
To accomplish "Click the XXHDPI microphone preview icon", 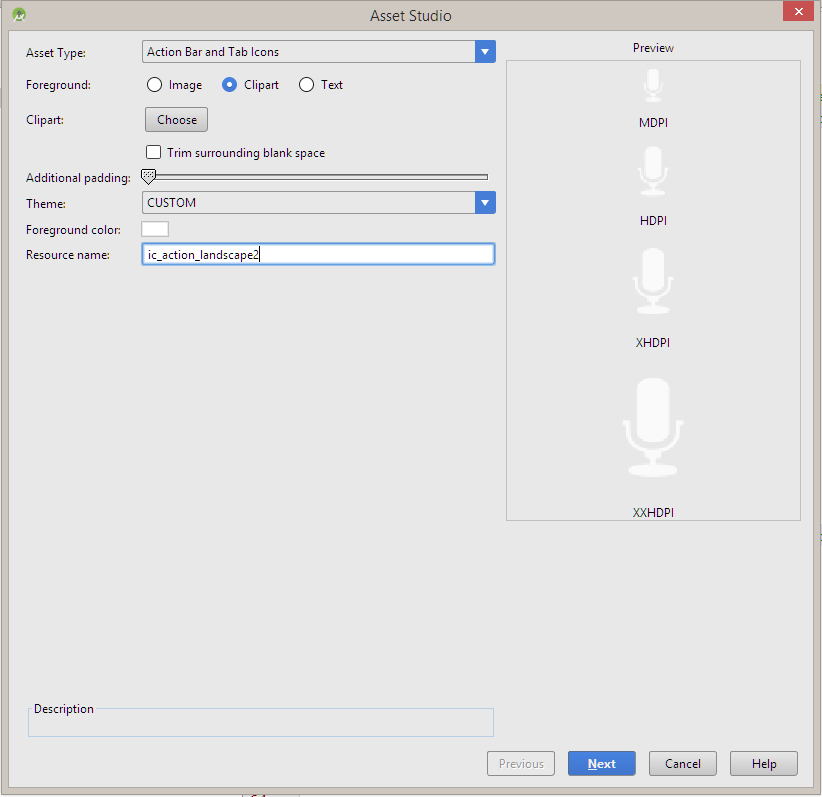I will point(653,425).
